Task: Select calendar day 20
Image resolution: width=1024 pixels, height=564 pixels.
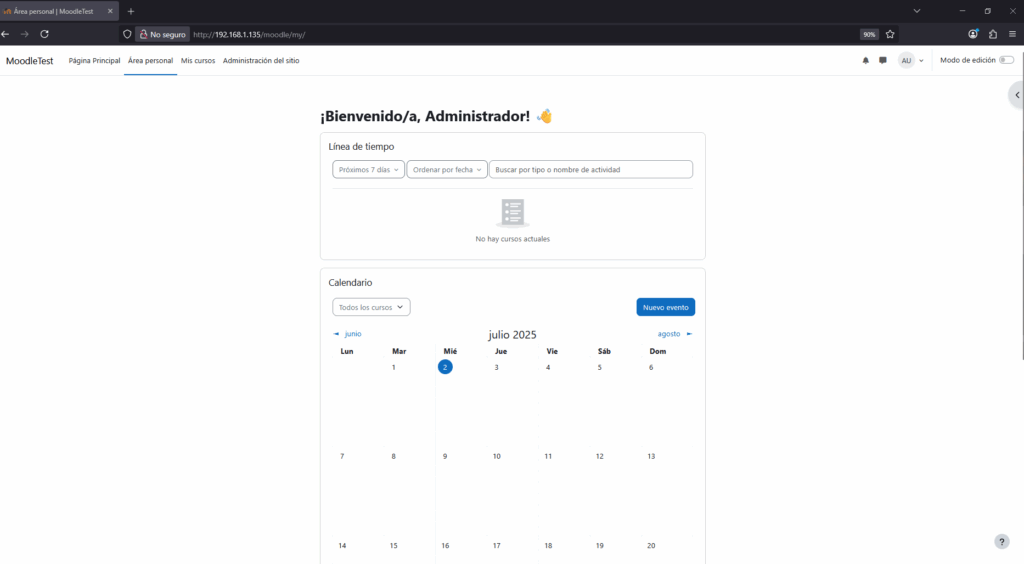Action: coord(651,546)
